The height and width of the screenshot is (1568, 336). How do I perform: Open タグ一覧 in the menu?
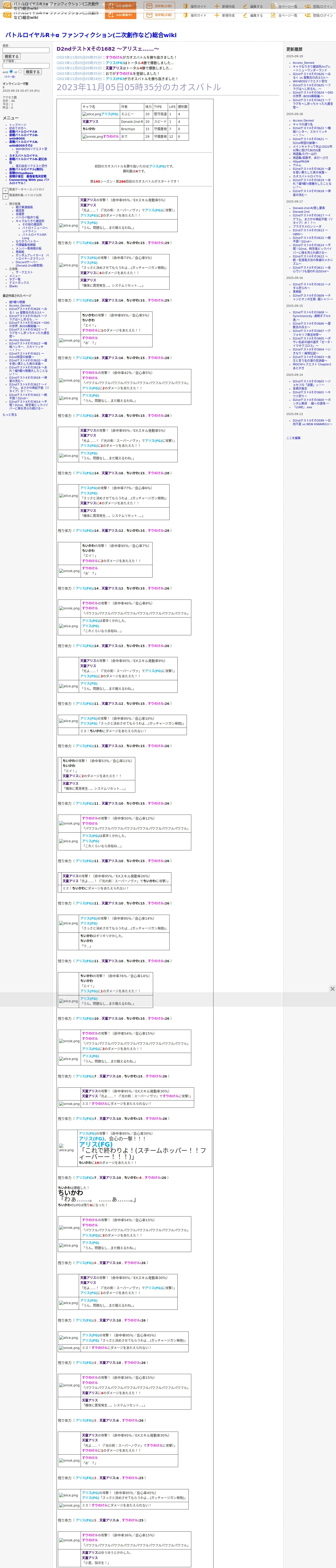point(15,279)
